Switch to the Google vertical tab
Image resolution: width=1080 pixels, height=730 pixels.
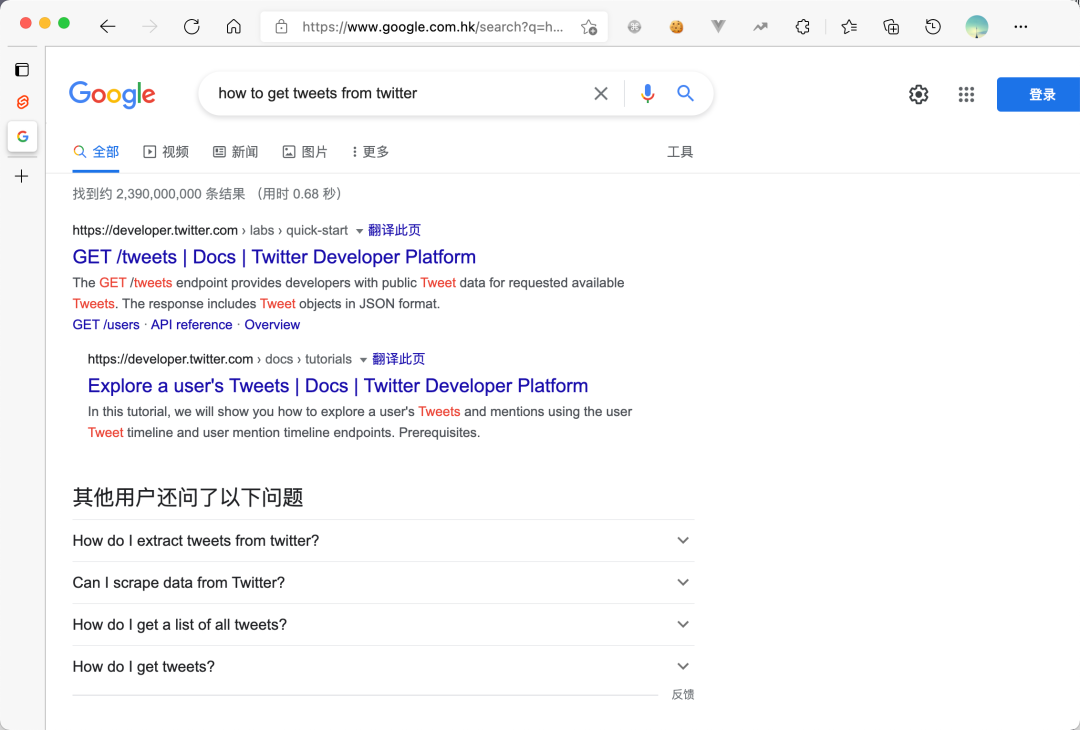point(22,136)
